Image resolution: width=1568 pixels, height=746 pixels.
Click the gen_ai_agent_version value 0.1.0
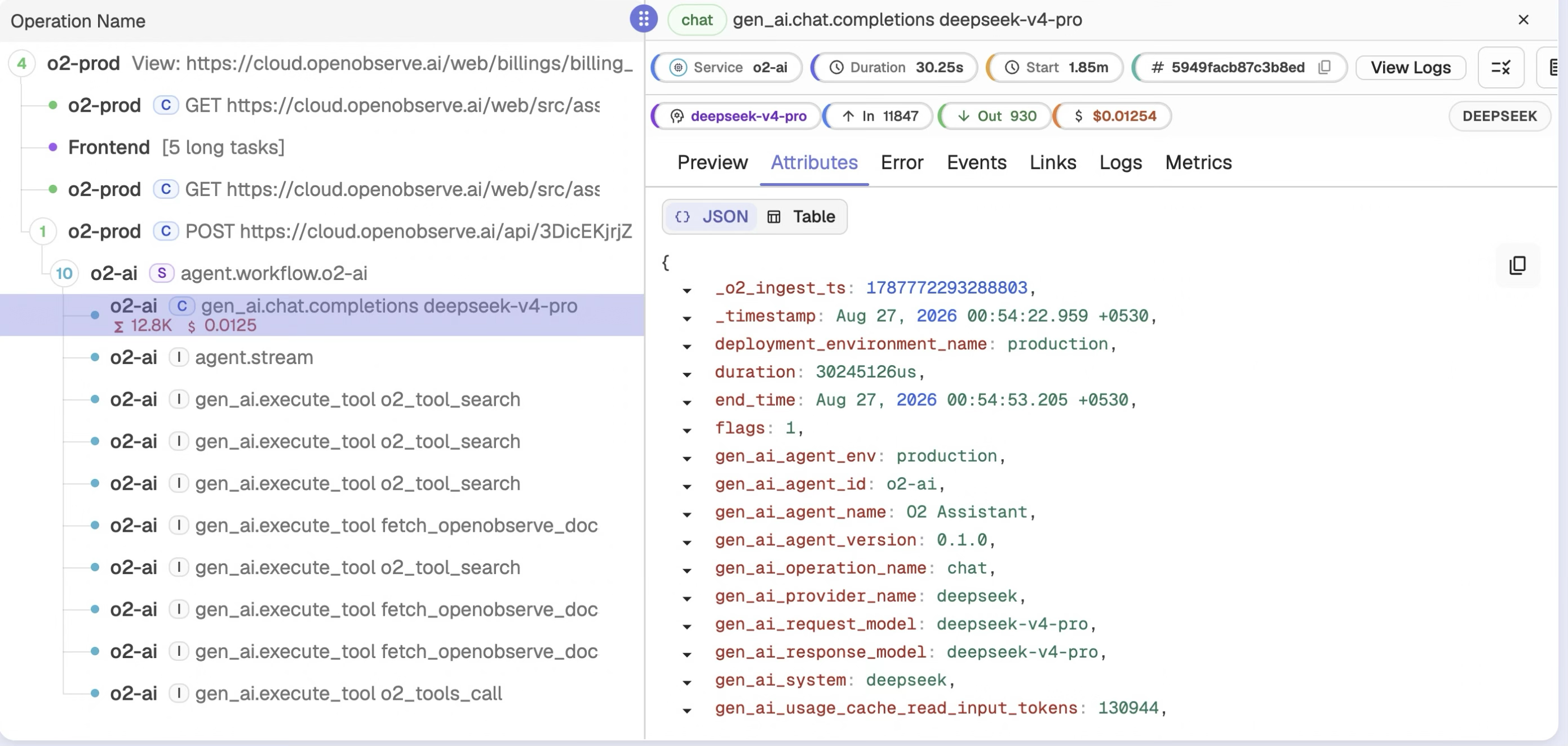tap(962, 539)
